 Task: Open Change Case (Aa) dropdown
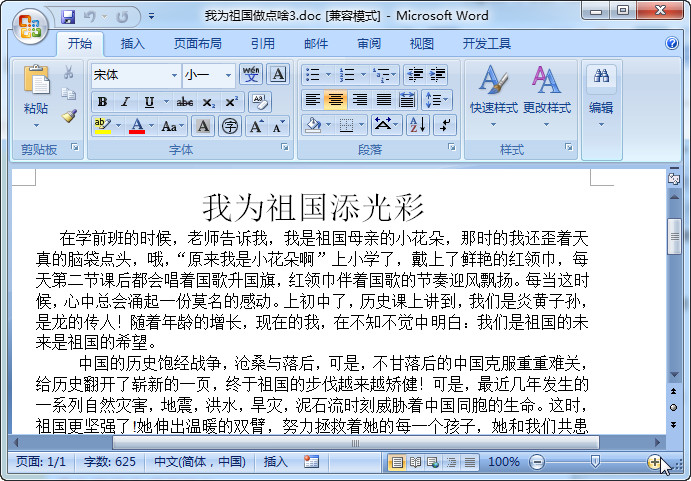pyautogui.click(x=173, y=127)
